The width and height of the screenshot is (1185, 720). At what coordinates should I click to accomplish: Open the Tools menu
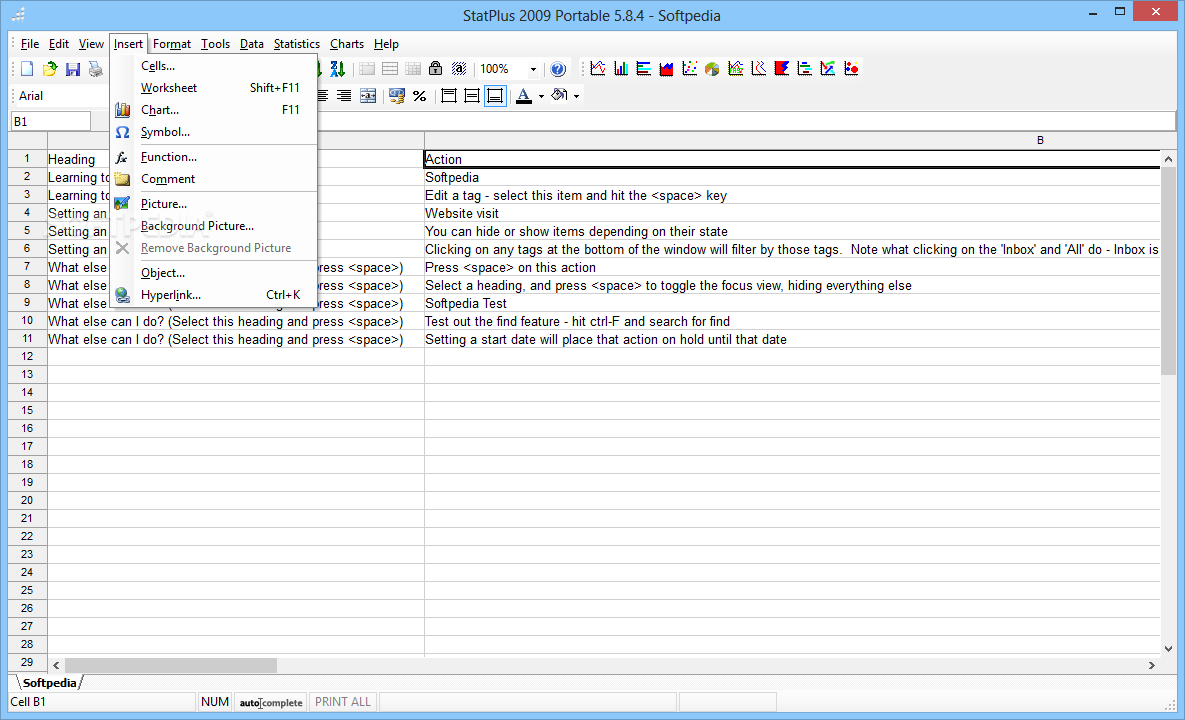click(x=215, y=44)
